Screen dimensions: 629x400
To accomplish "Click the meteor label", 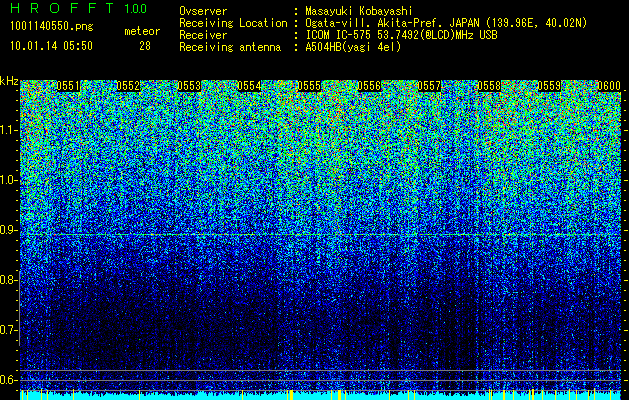I will pyautogui.click(x=142, y=31).
